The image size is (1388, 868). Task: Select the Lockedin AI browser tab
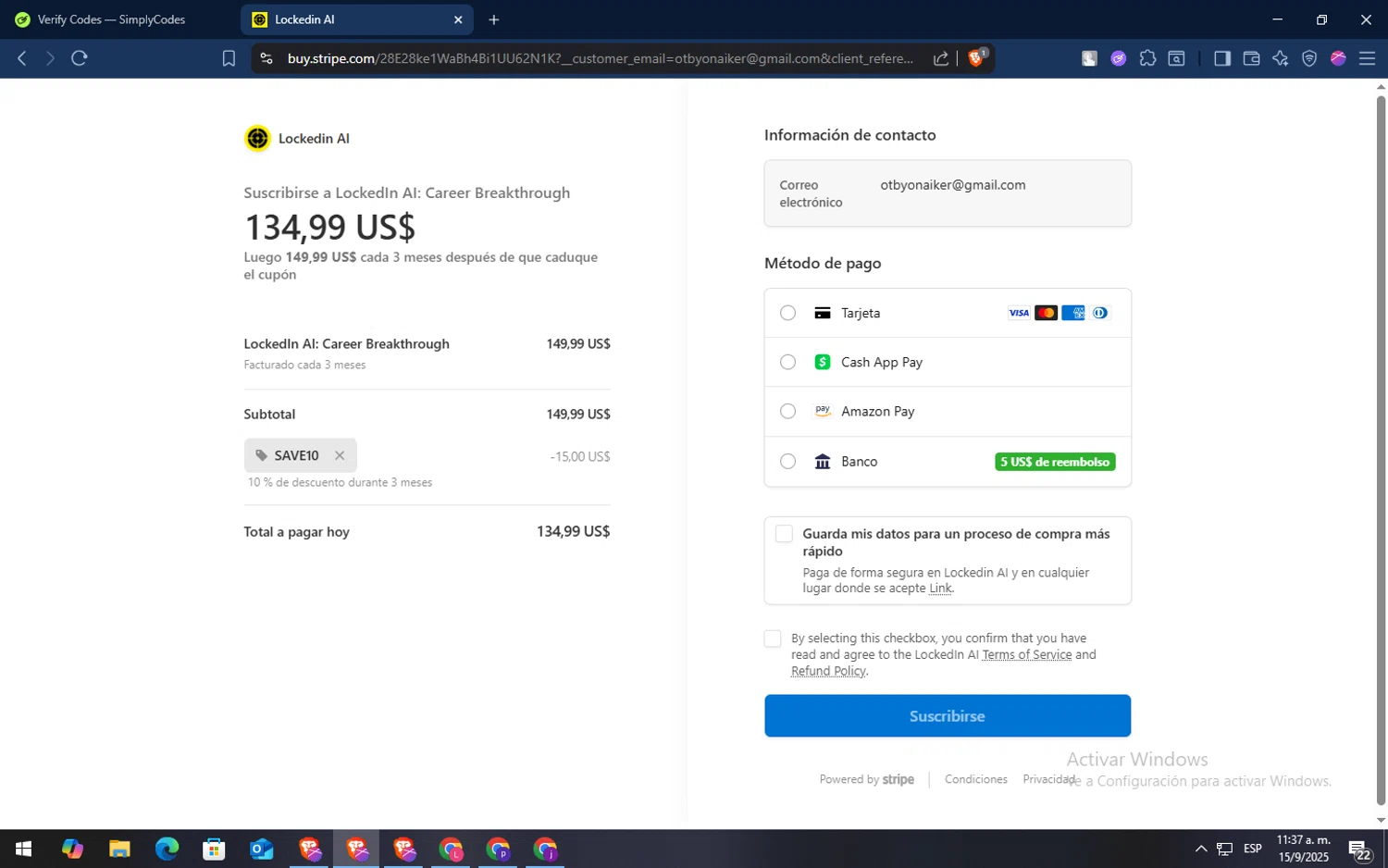point(356,19)
